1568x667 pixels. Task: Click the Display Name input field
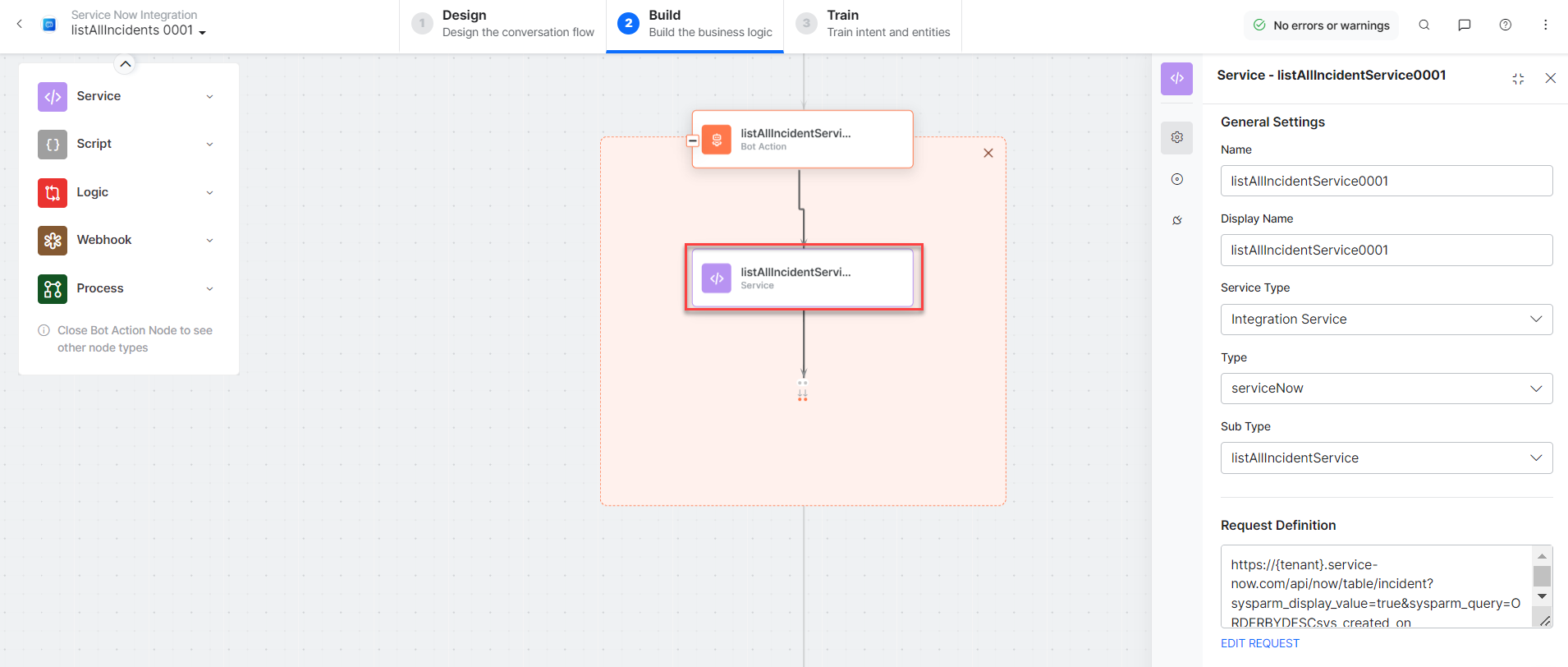[1386, 251]
